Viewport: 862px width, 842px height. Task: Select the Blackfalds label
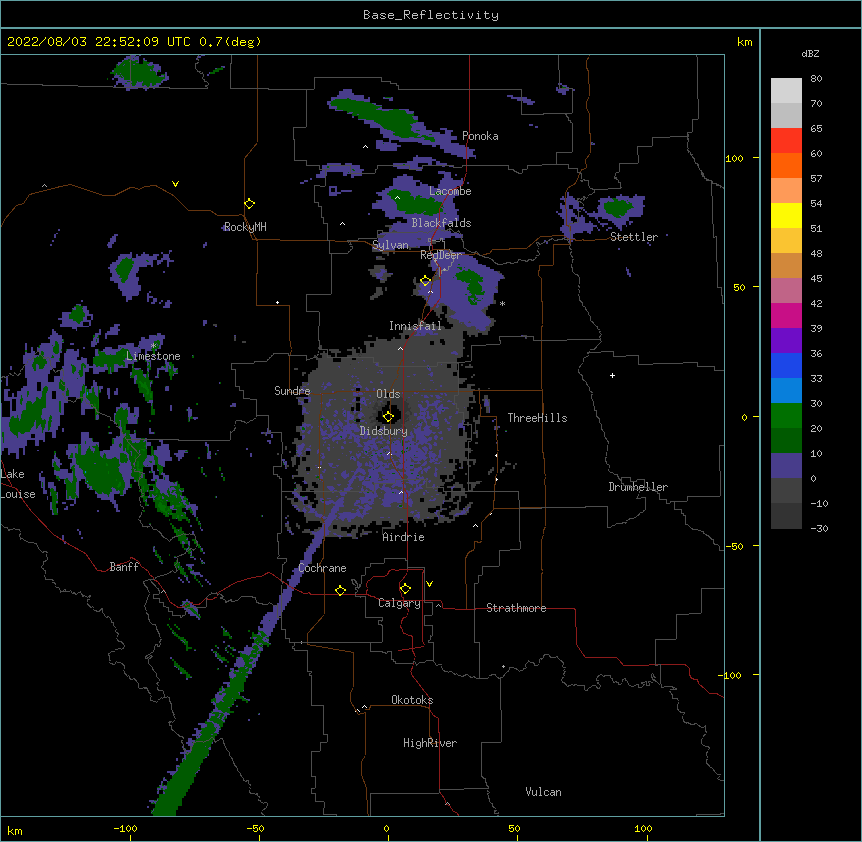441,223
